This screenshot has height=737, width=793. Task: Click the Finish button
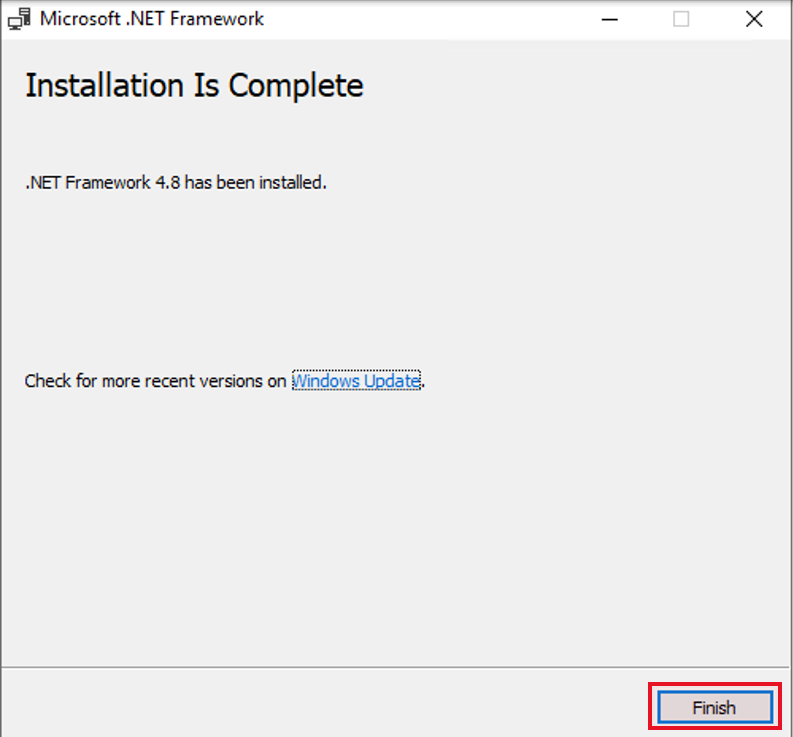(715, 707)
